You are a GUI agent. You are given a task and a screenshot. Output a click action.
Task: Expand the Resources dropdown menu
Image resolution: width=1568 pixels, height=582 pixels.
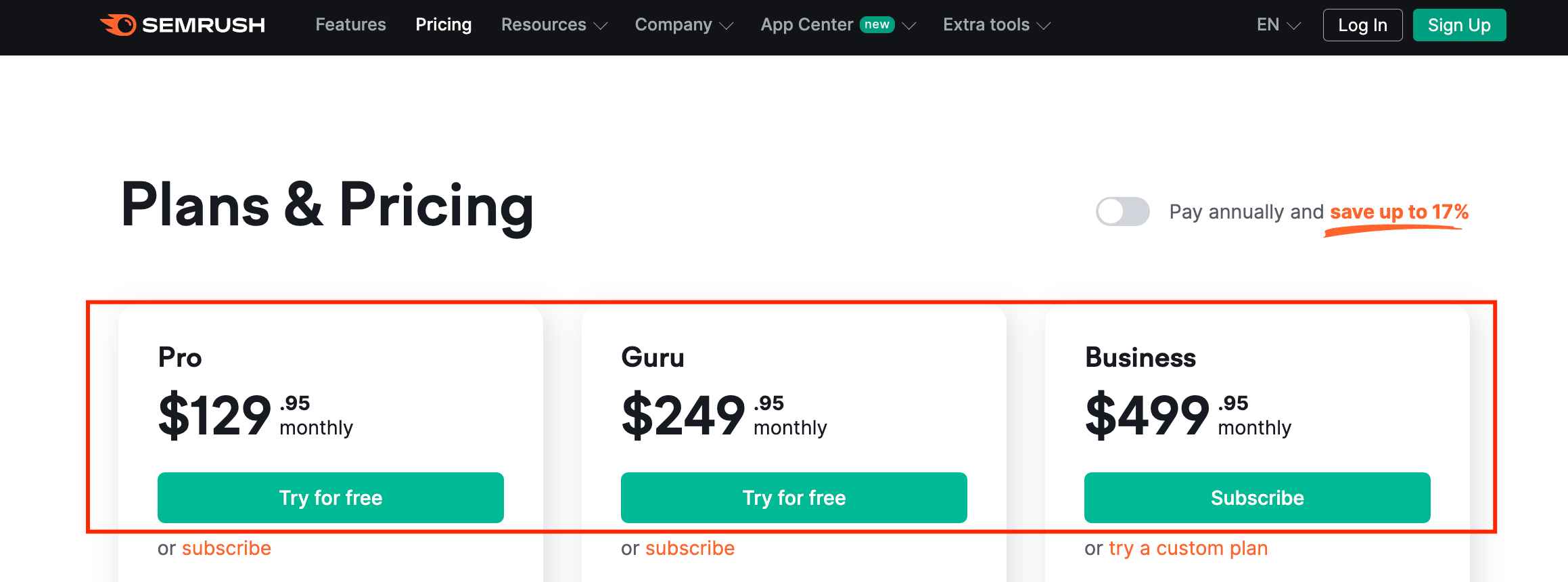click(554, 25)
